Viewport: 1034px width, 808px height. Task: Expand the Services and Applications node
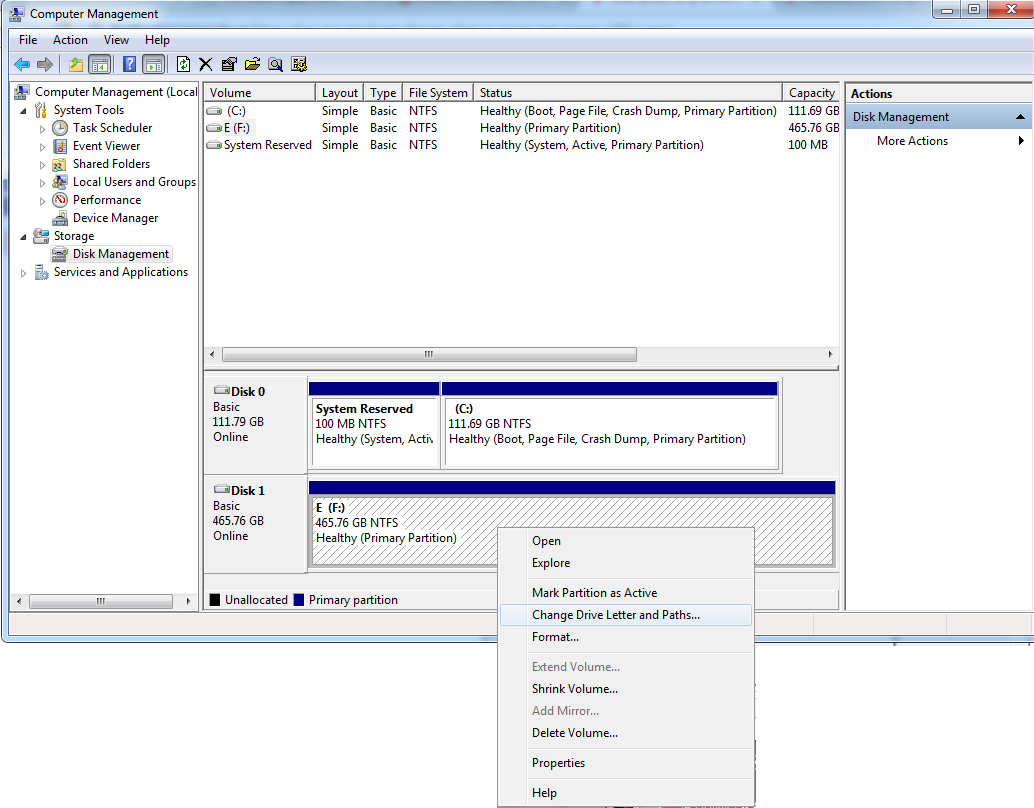tap(24, 272)
